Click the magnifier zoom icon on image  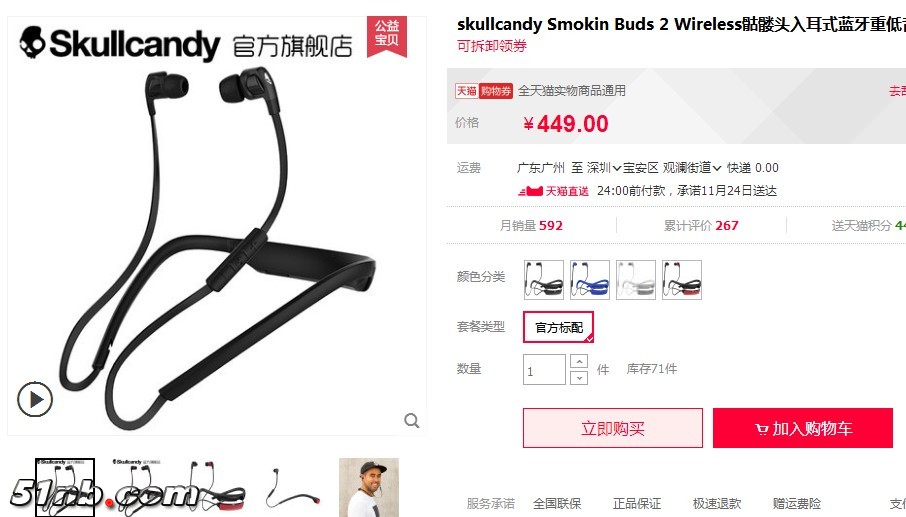411,421
